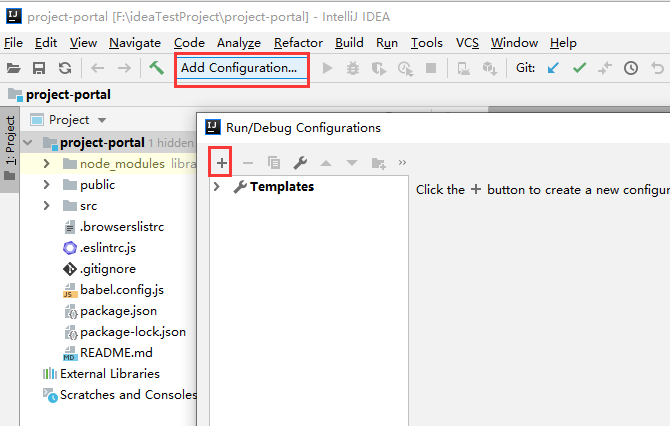Expand the node_modules folder

coord(47,164)
